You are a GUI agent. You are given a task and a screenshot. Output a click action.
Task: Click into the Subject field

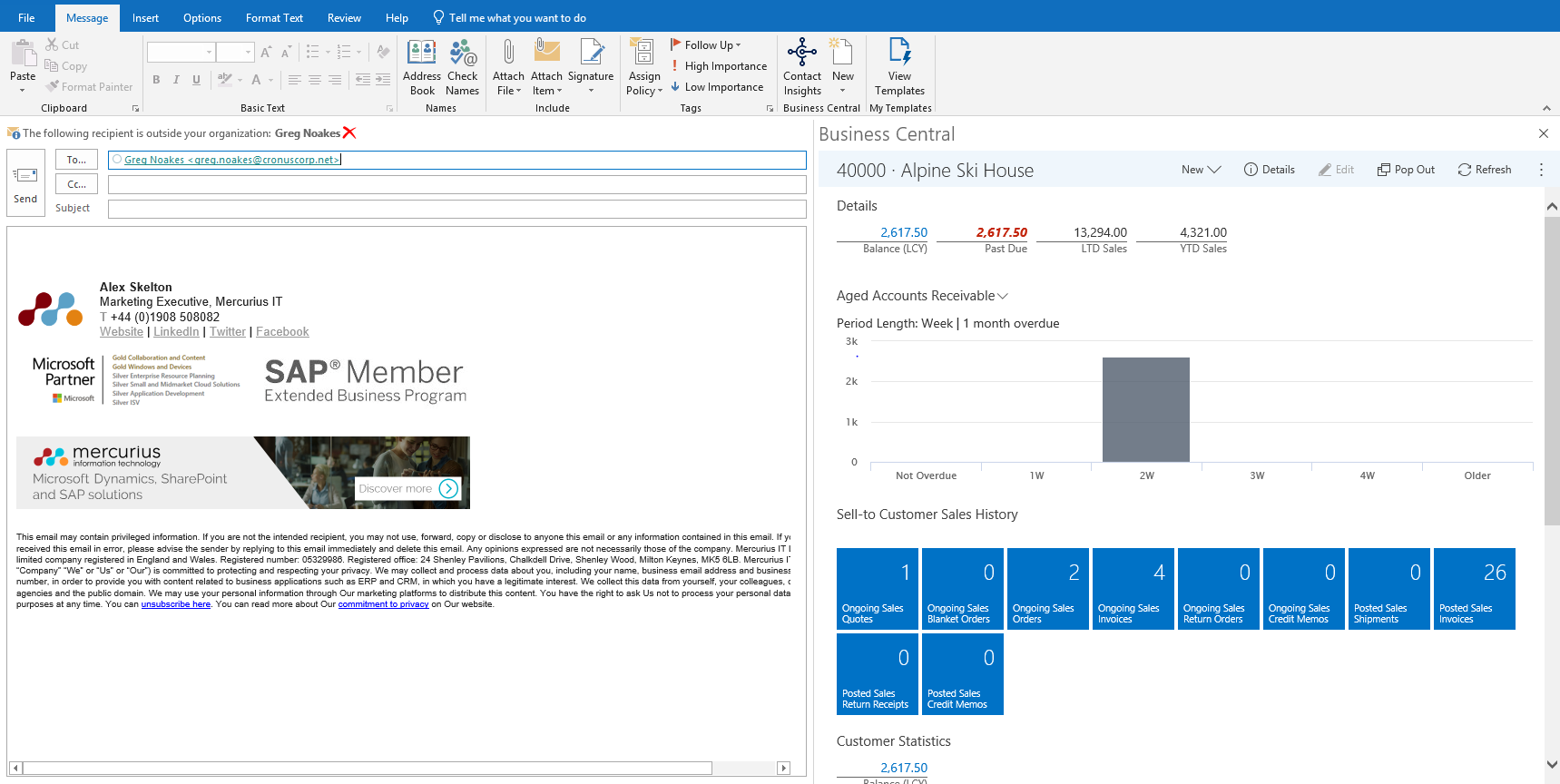point(456,209)
